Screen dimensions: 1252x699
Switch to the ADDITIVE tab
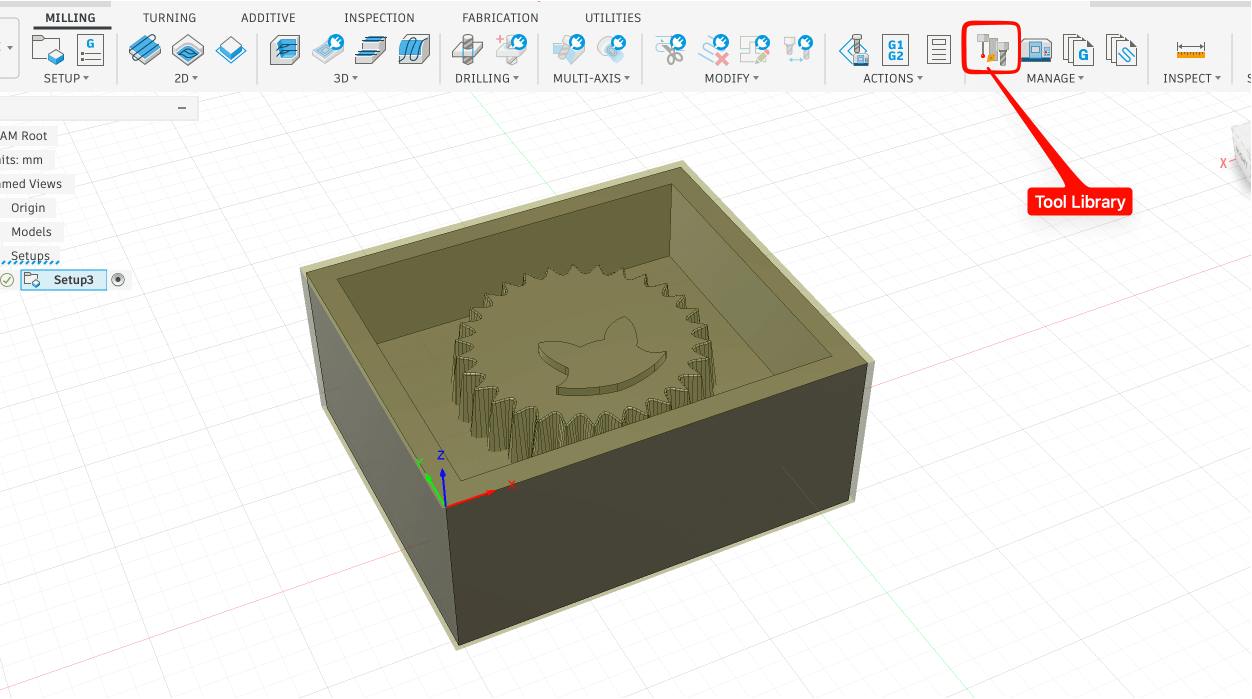[x=268, y=18]
